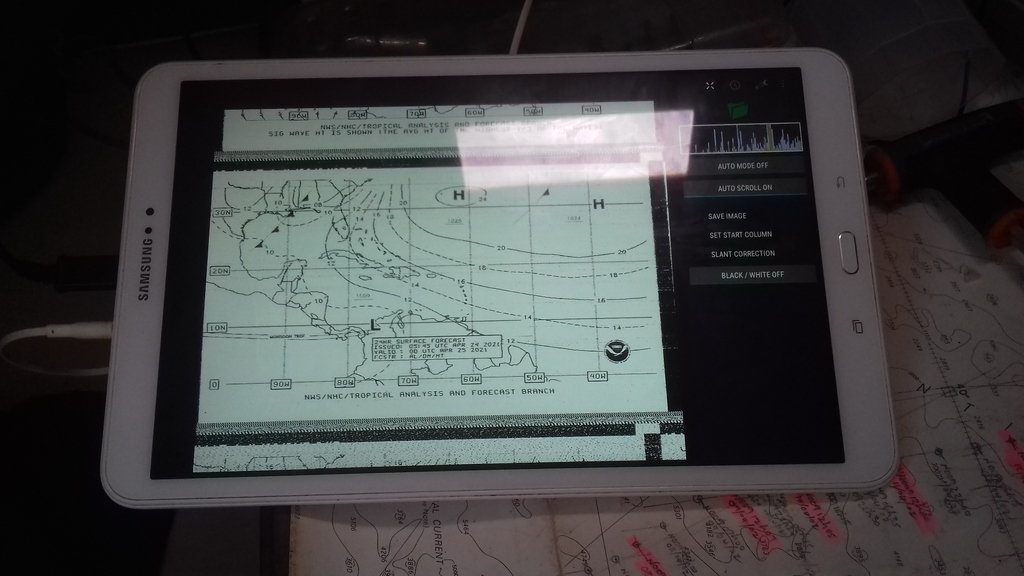This screenshot has width=1024, height=576.
Task: Tap the fullscreen arrows icon
Action: coord(710,86)
